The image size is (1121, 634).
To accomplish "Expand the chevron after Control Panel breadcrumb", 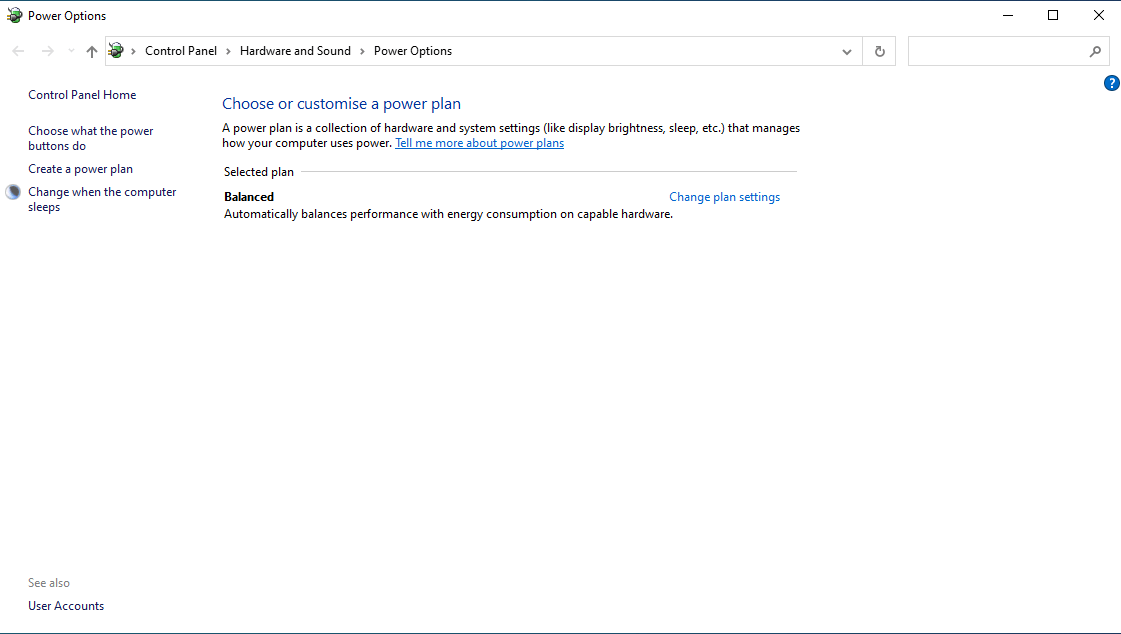I will point(228,51).
